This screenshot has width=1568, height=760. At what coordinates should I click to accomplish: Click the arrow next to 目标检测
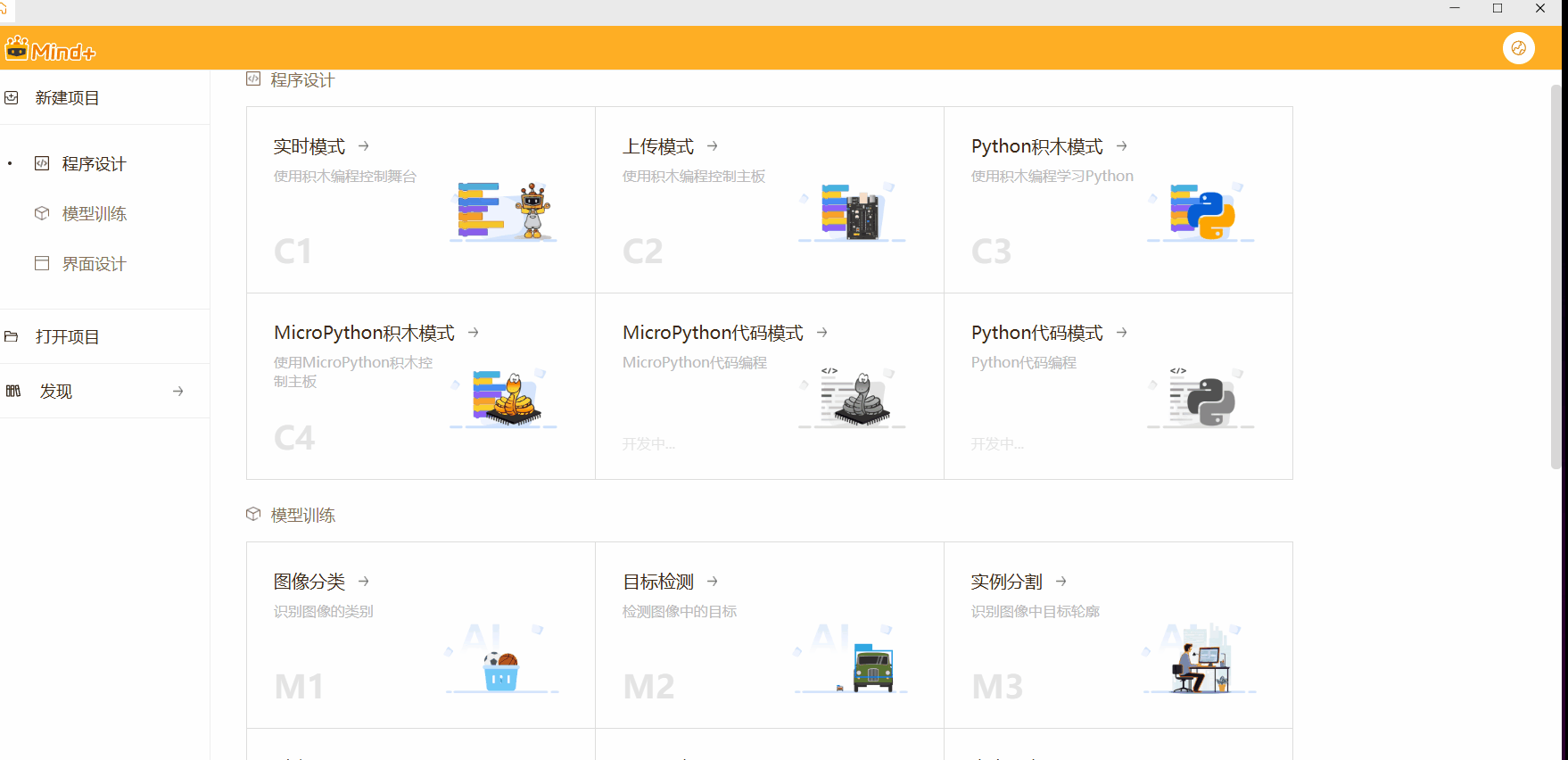tap(712, 581)
